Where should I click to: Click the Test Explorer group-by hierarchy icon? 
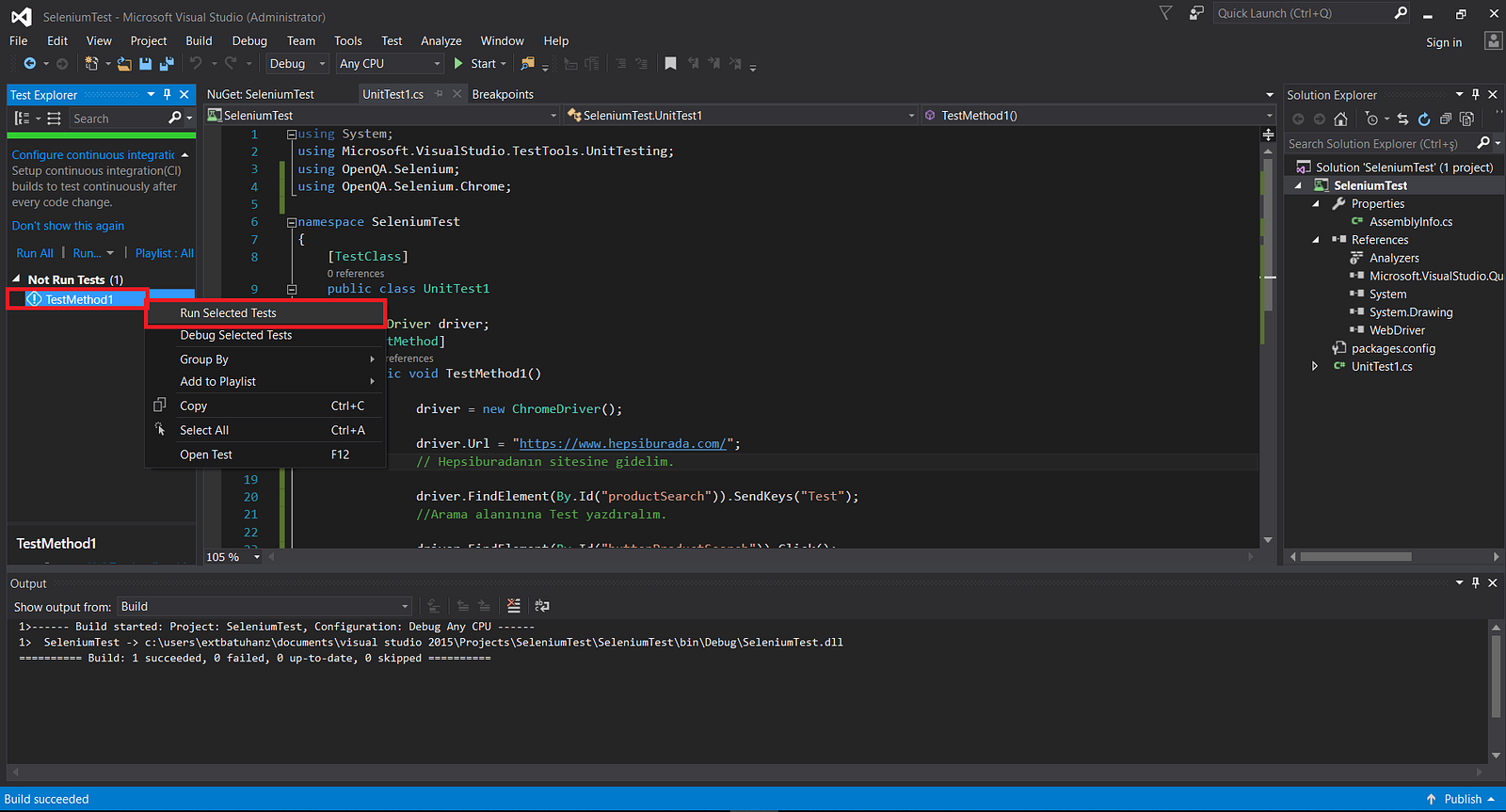click(23, 119)
